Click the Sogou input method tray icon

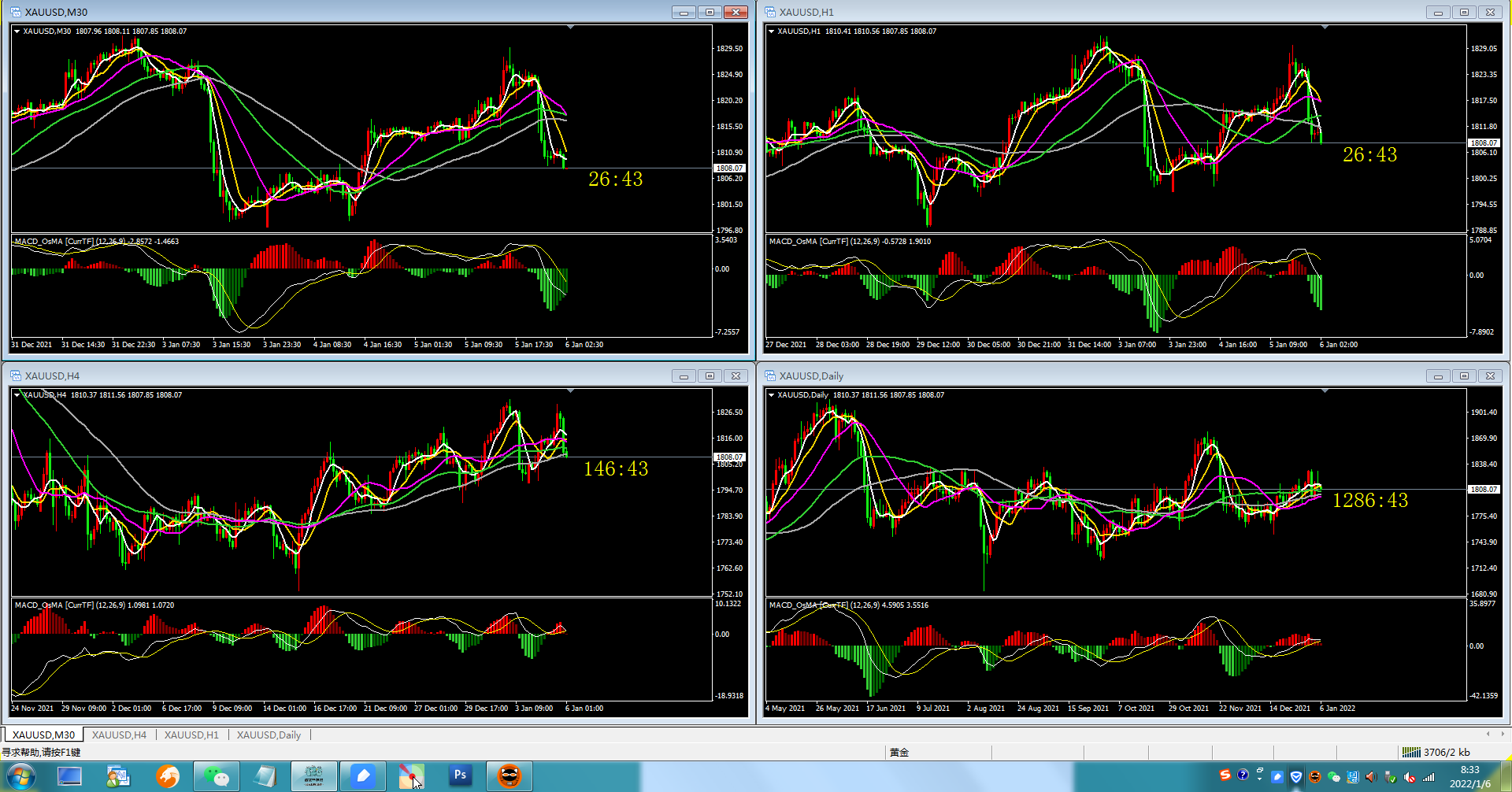(1225, 775)
